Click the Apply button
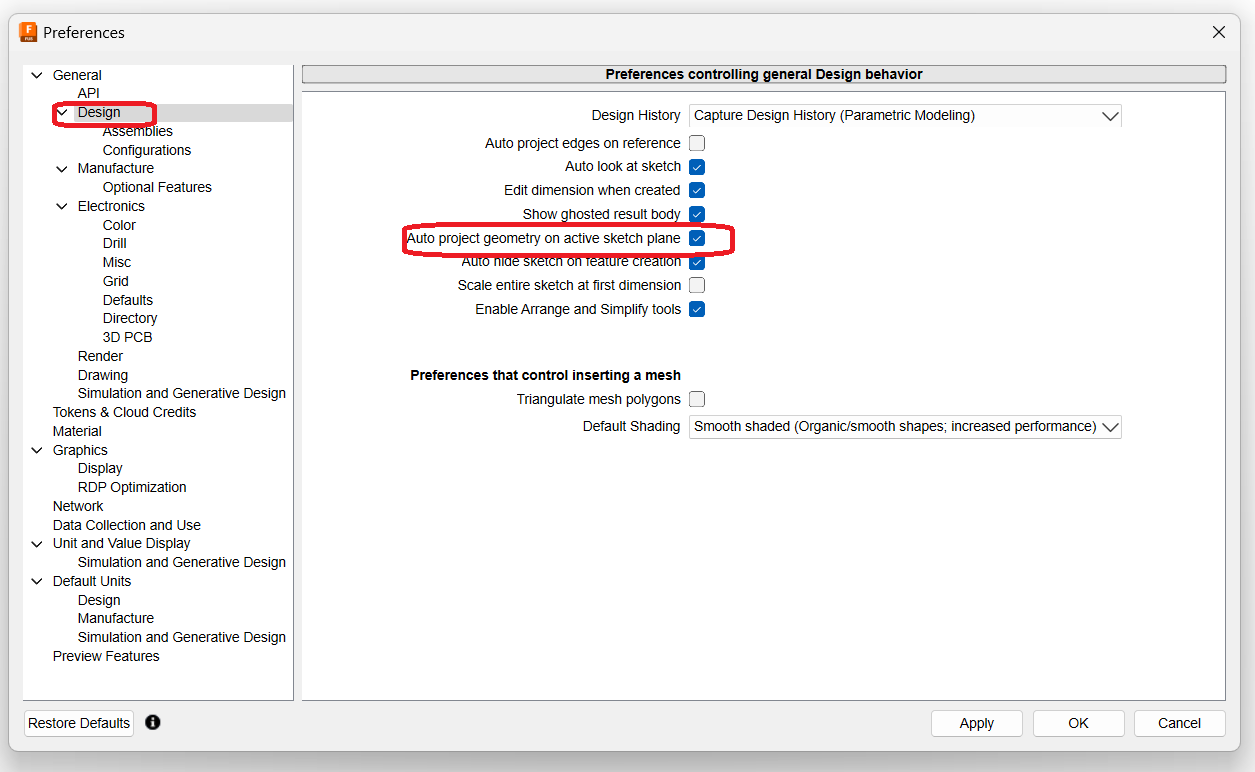The width and height of the screenshot is (1255, 772). [976, 722]
